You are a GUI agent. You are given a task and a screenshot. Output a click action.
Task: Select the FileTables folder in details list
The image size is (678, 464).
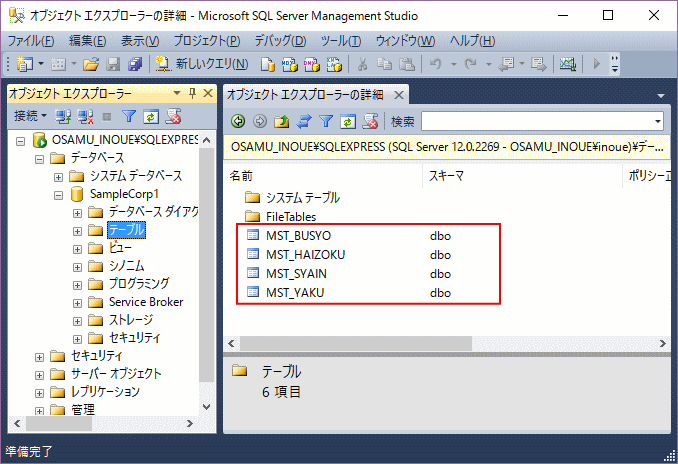[x=291, y=217]
